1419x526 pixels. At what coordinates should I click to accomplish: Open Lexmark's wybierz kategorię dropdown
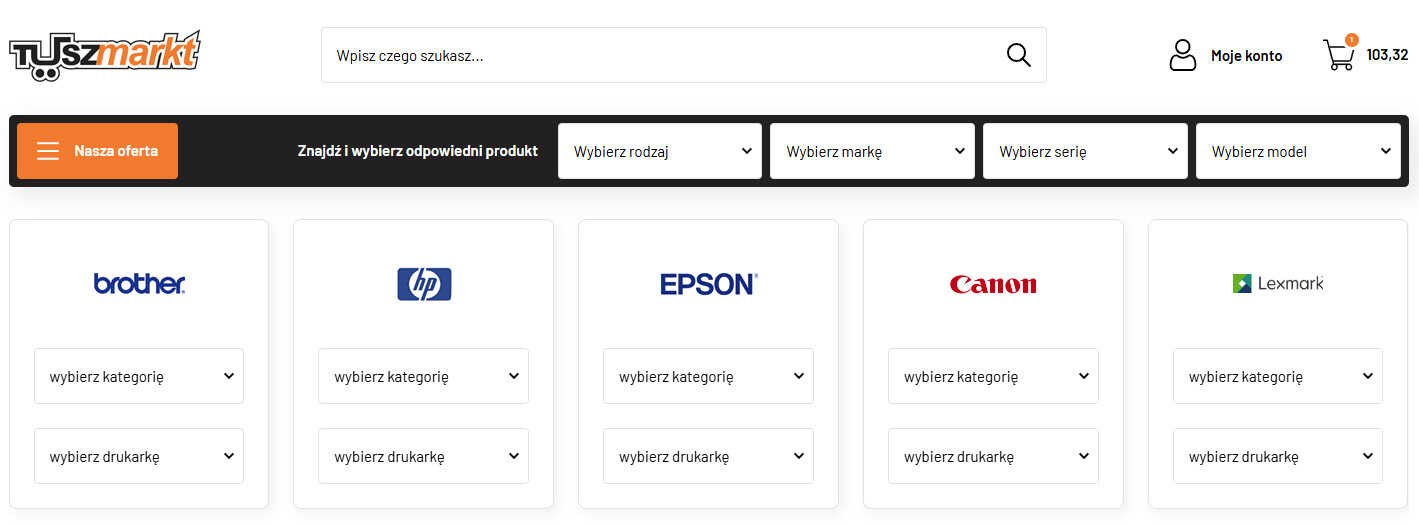coord(1278,376)
